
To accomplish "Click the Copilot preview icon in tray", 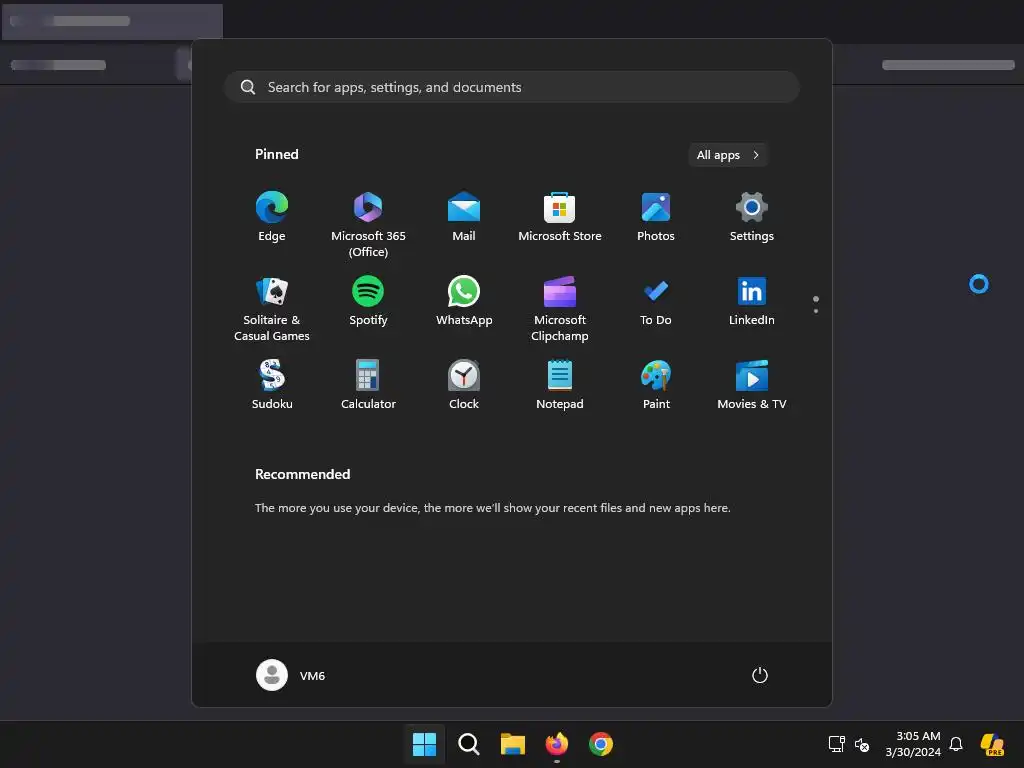I will coord(992,744).
